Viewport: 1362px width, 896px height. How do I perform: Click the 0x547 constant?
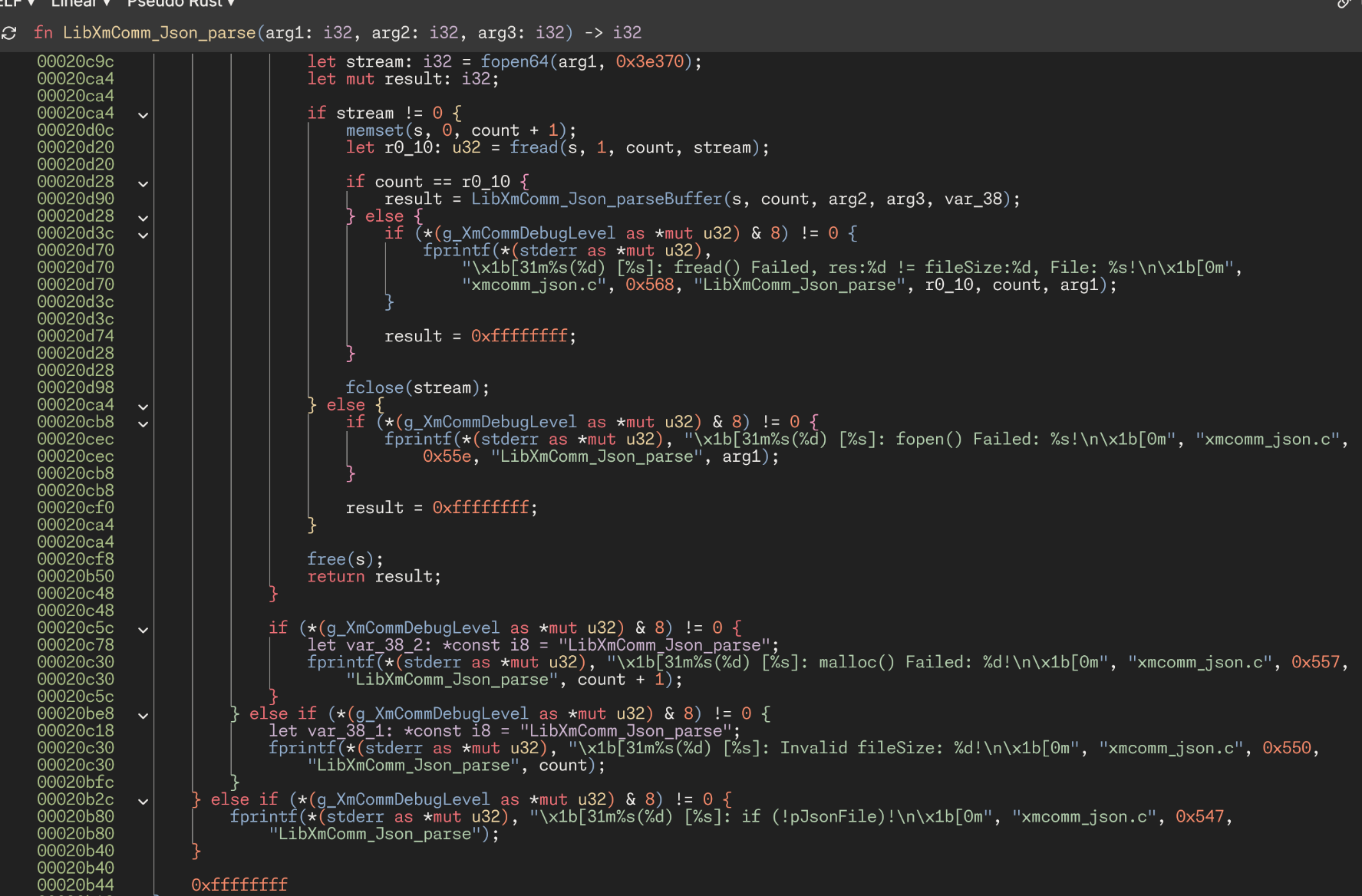1200,816
